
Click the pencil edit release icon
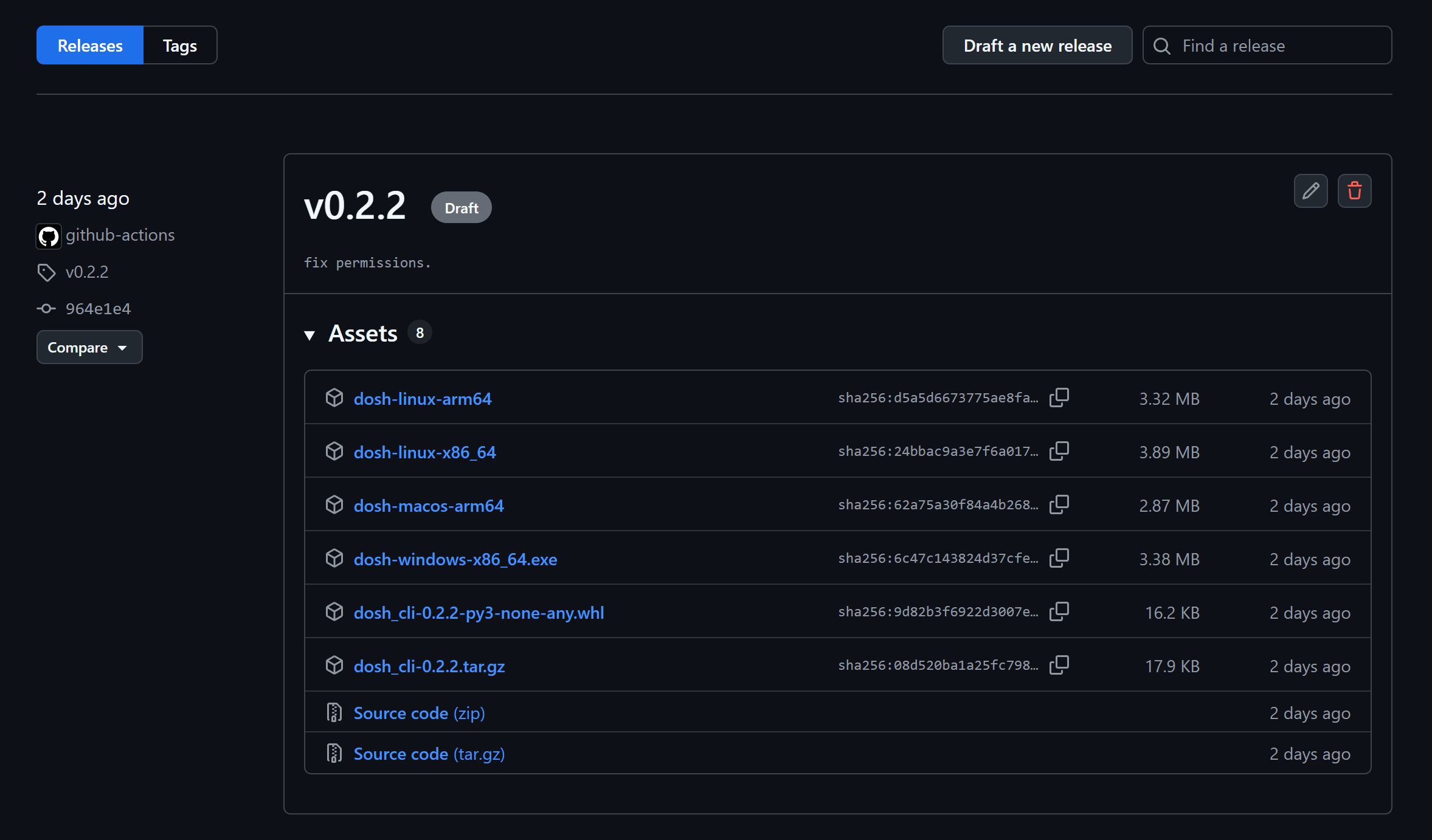pos(1310,191)
